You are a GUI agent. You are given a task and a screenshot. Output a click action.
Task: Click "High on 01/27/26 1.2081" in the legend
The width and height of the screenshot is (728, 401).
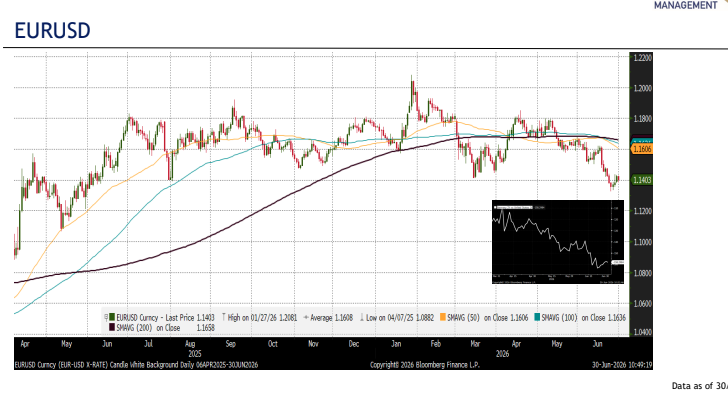point(262,317)
